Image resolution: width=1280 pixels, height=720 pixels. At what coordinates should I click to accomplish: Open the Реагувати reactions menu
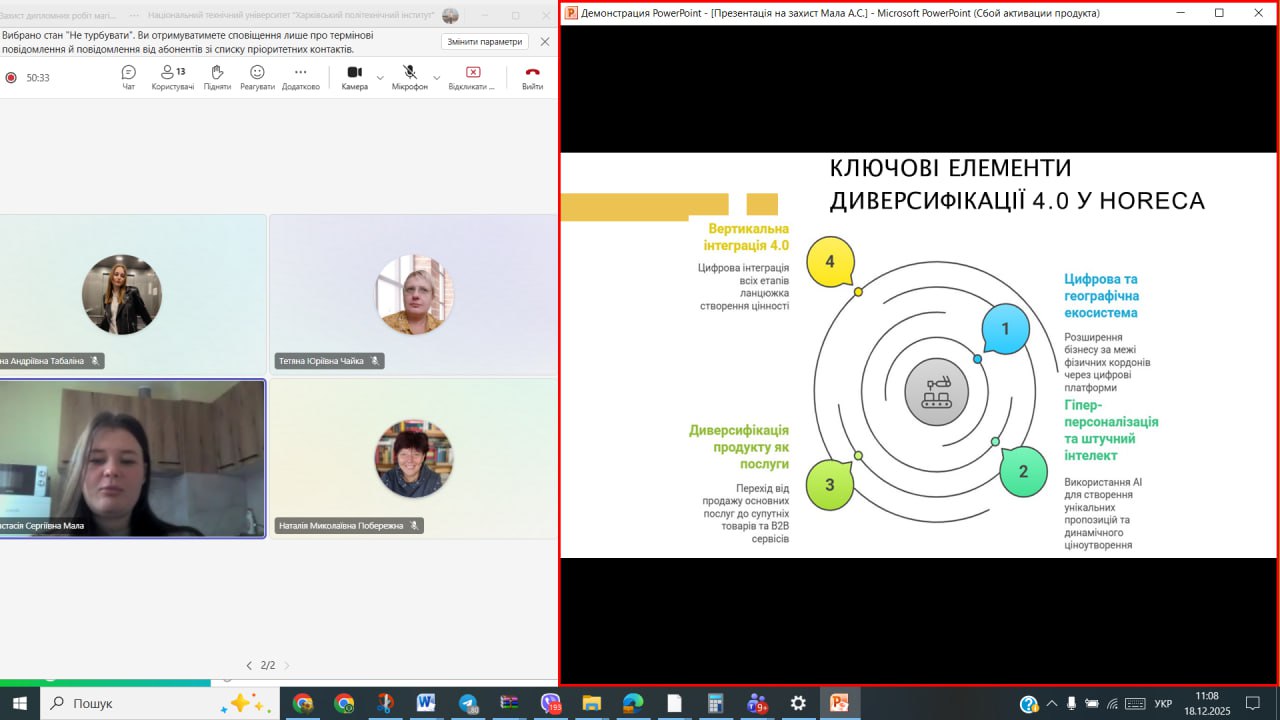coord(257,76)
